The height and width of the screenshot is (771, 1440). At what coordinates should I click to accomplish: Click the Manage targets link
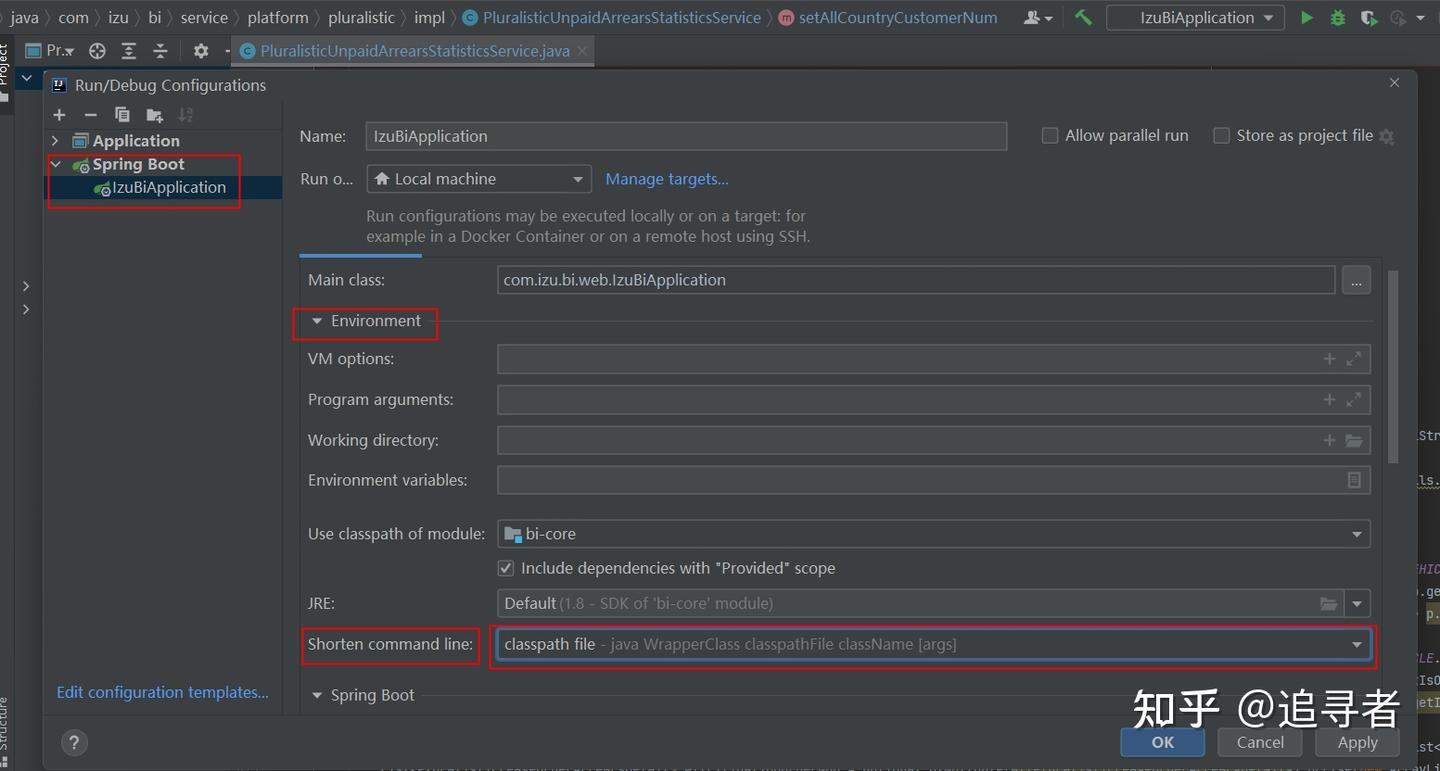666,178
